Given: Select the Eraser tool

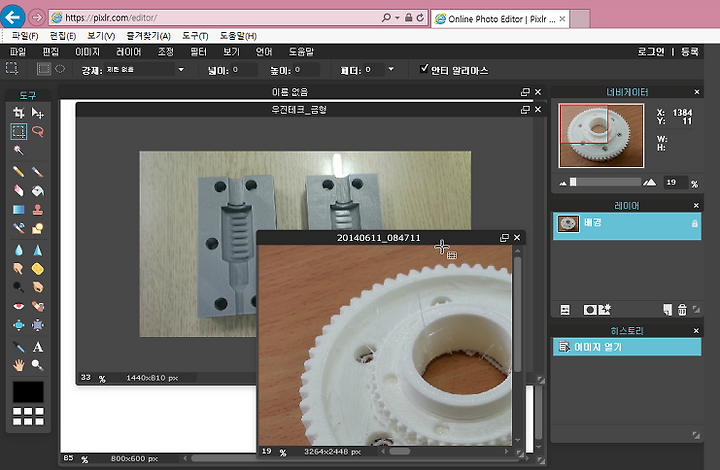Looking at the screenshot, I should pos(18,190).
